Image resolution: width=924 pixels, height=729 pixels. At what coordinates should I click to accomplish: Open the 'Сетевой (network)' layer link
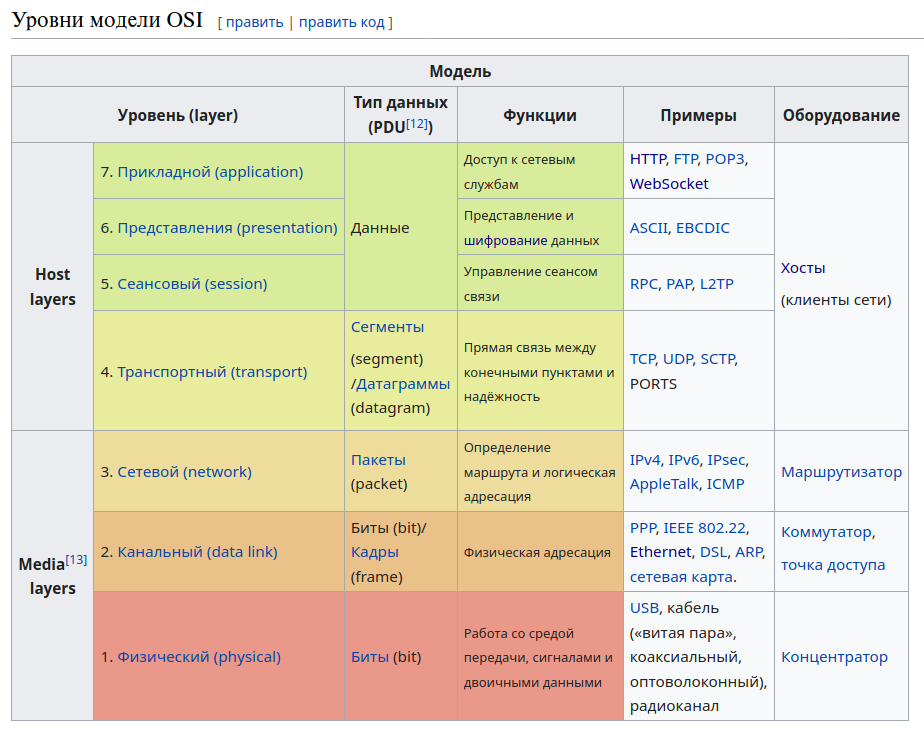(x=184, y=472)
